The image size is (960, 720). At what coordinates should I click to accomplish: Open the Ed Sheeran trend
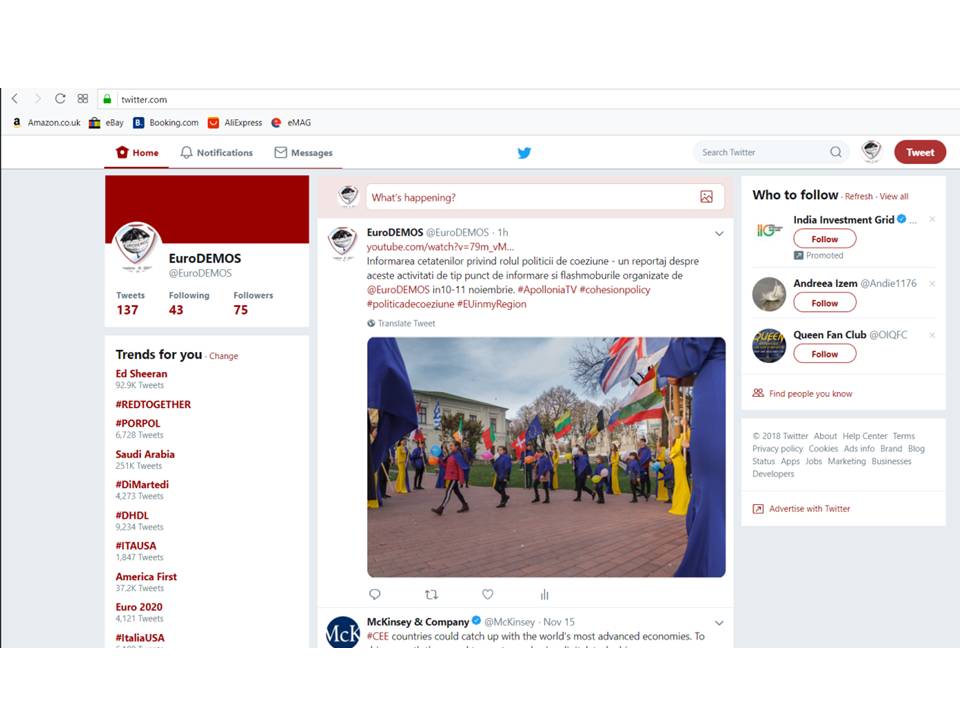(x=141, y=373)
